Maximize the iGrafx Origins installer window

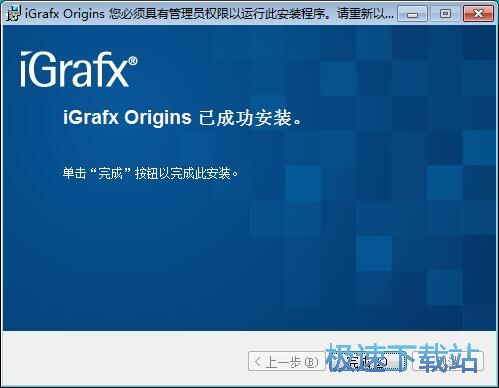point(445,14)
